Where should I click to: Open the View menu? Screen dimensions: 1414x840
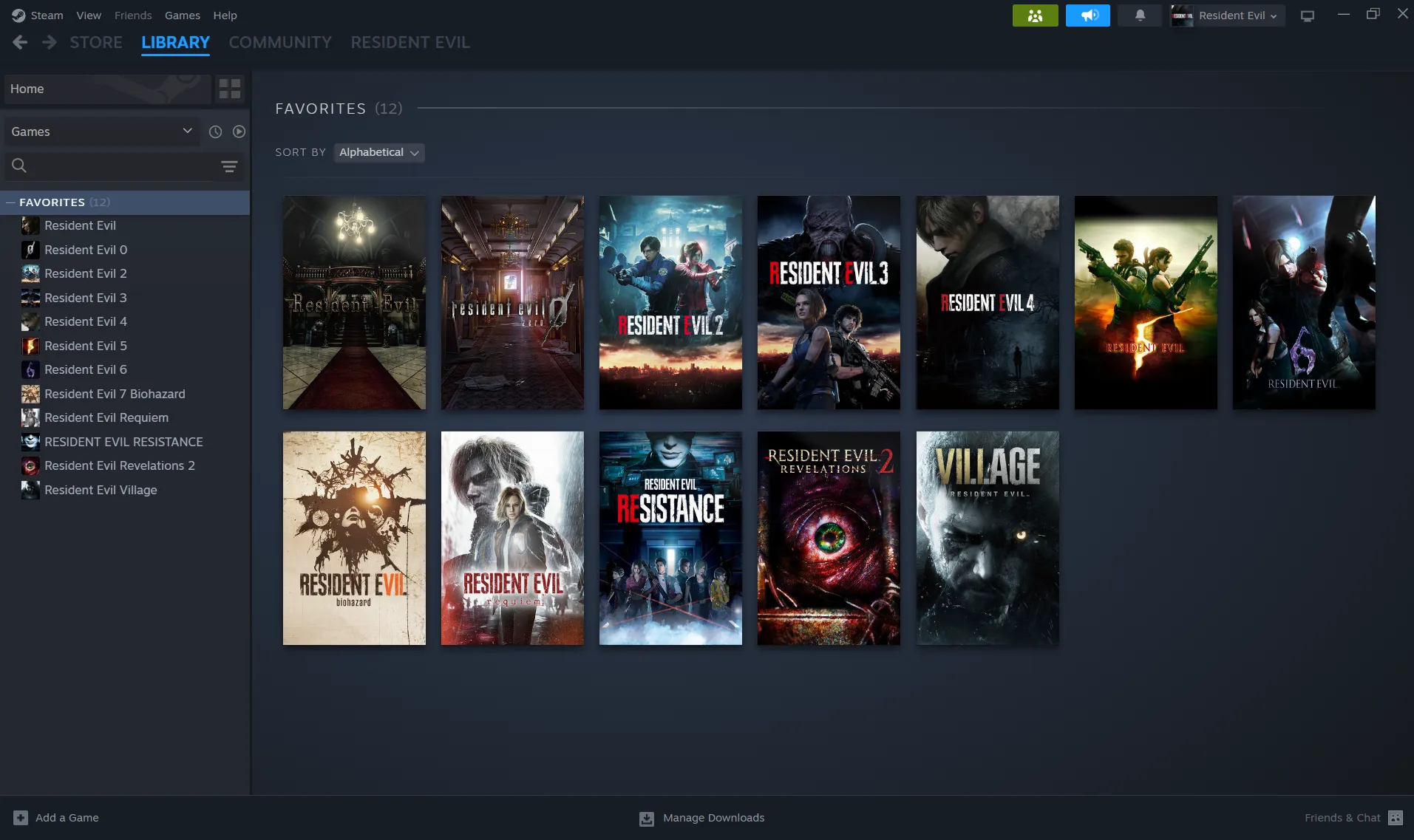(x=89, y=16)
